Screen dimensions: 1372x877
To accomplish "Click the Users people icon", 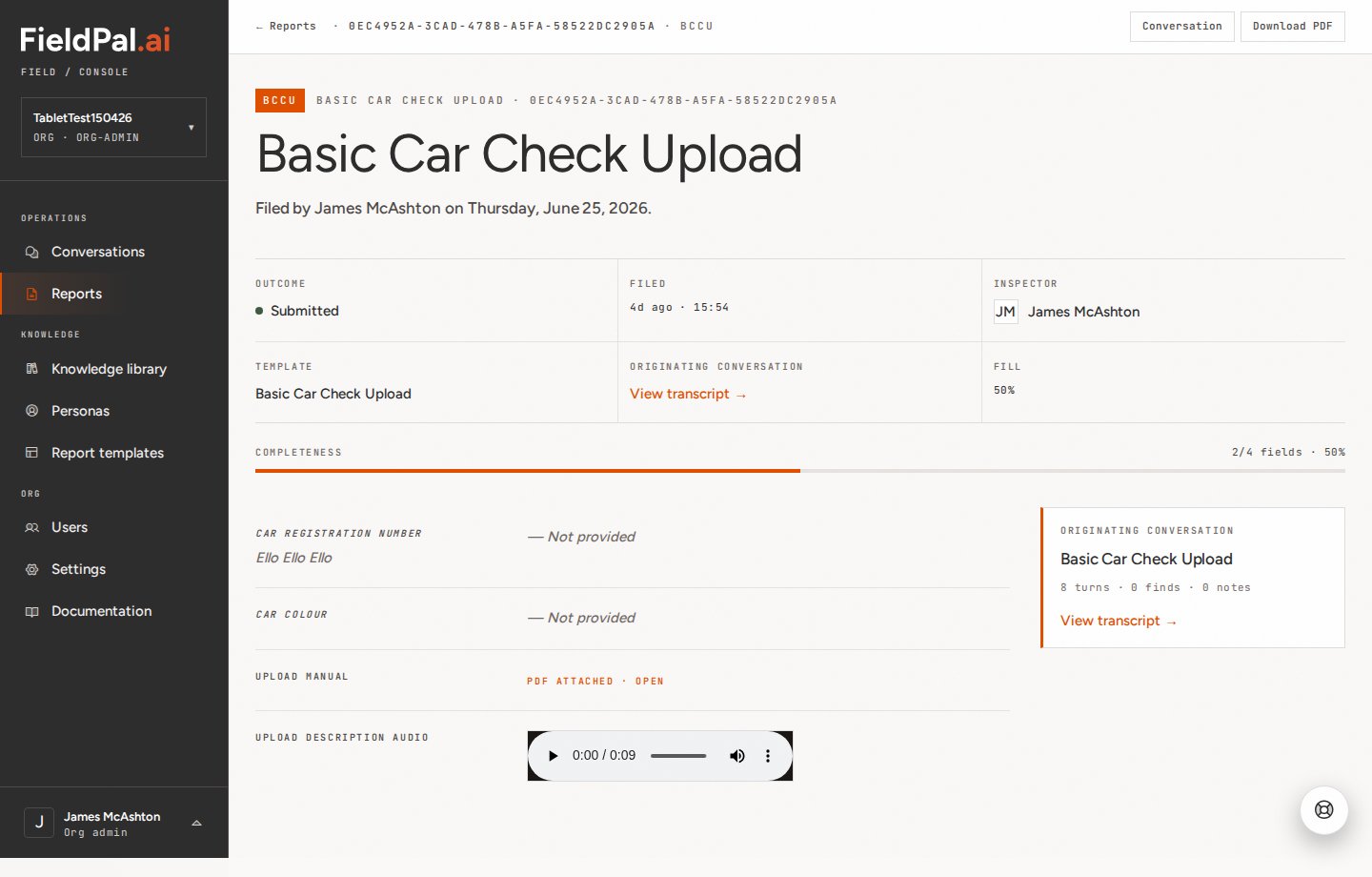I will [31, 527].
